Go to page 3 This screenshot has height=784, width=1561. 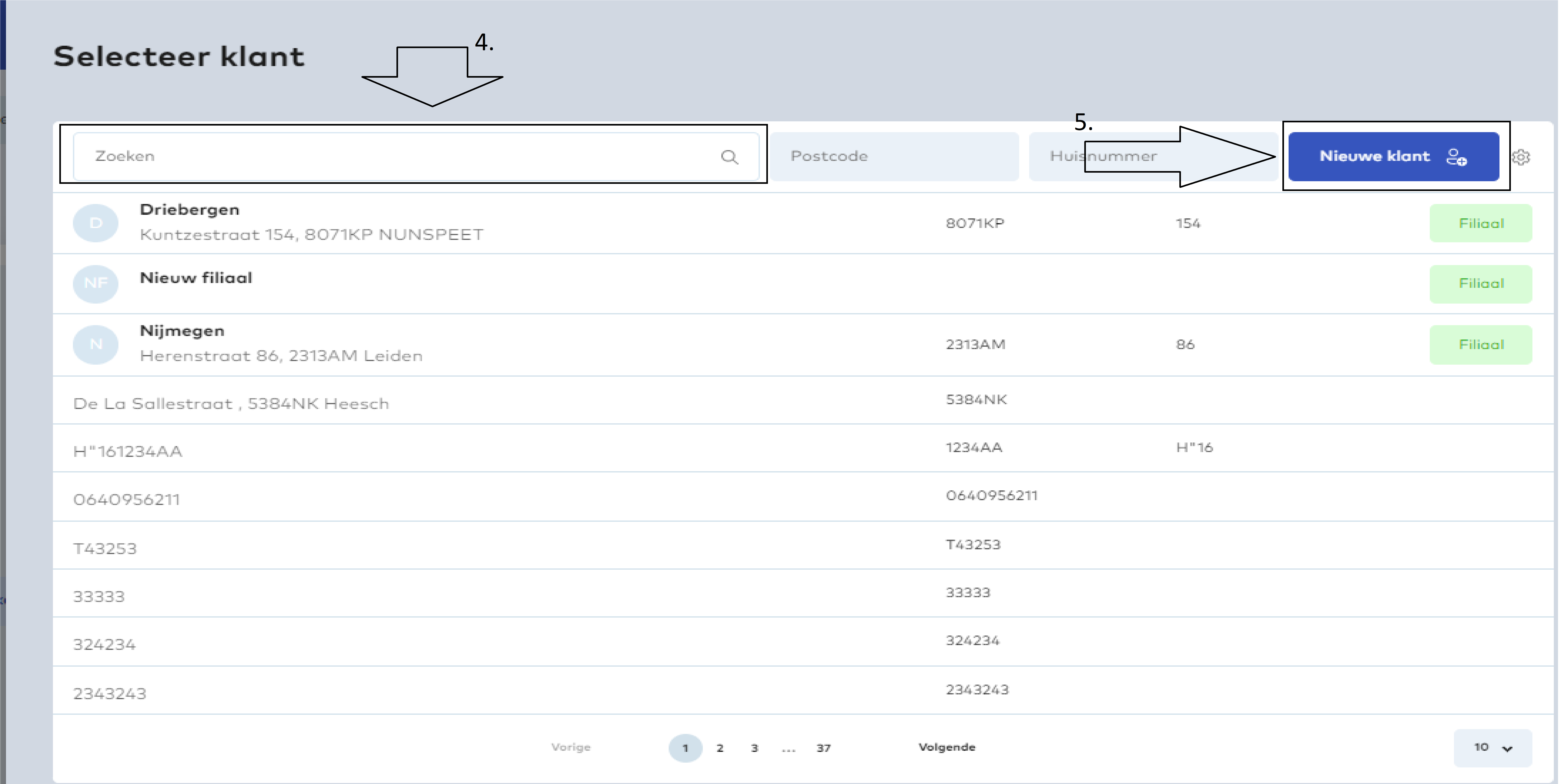755,748
